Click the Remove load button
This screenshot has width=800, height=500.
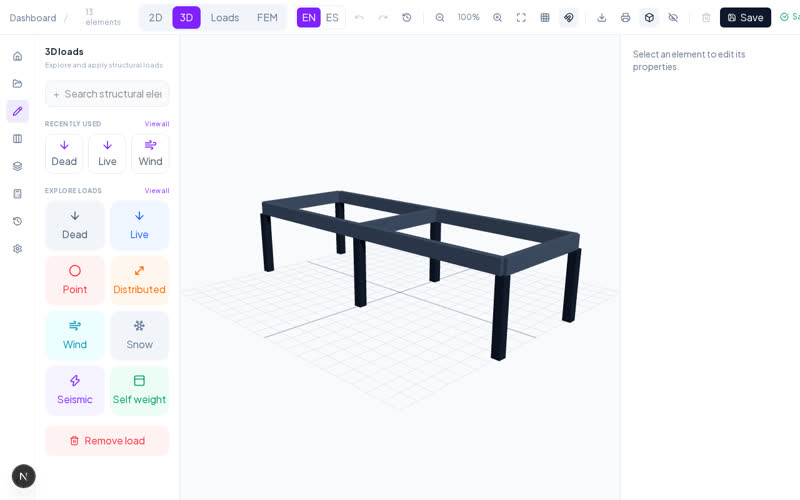pyautogui.click(x=107, y=441)
